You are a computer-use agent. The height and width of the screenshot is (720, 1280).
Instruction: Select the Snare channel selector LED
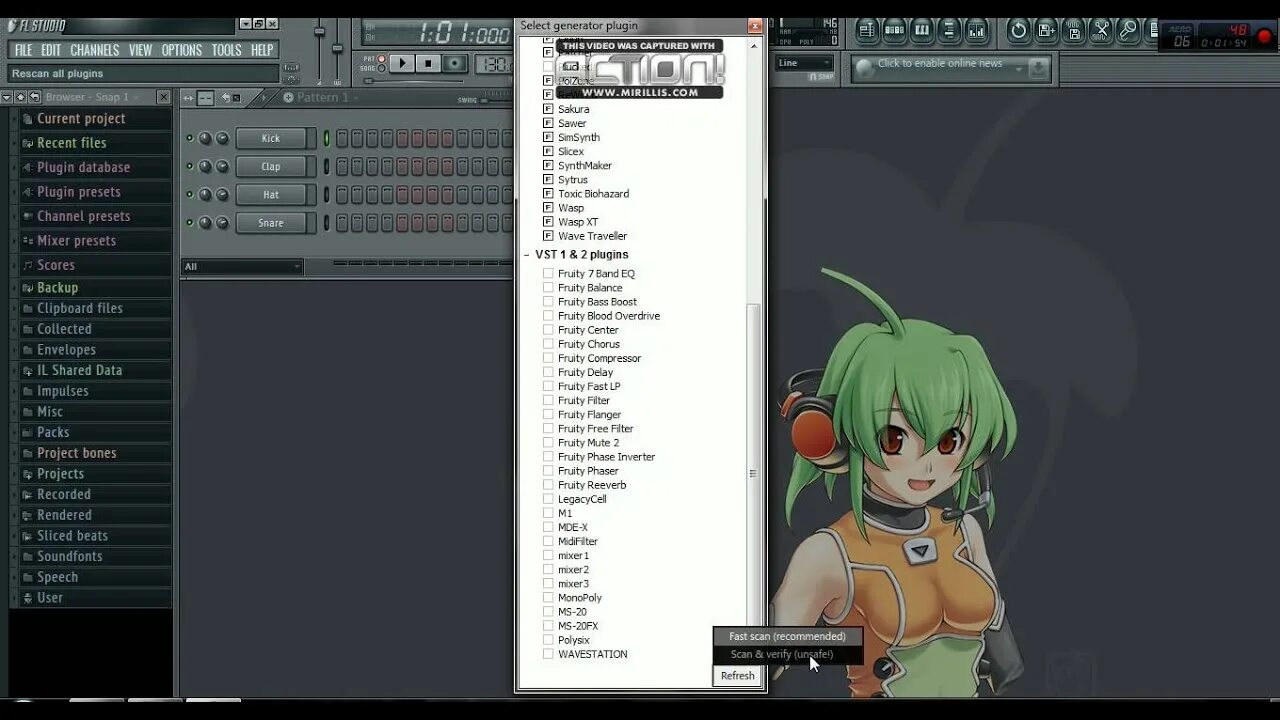(x=326, y=222)
